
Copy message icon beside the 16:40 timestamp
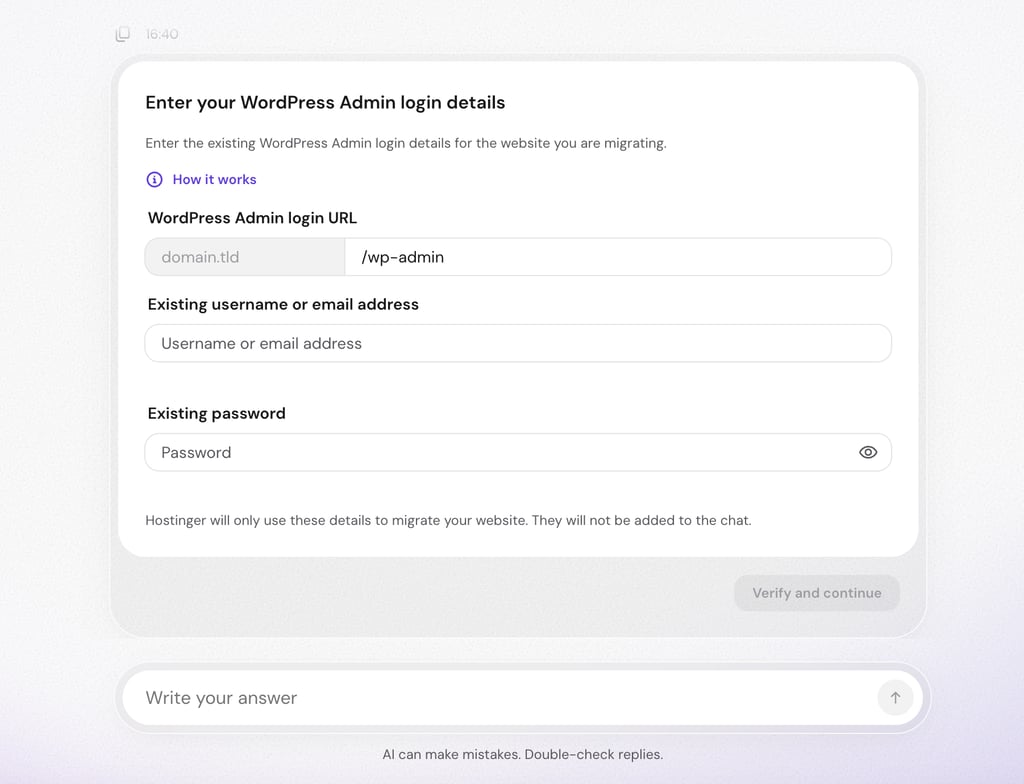(123, 34)
